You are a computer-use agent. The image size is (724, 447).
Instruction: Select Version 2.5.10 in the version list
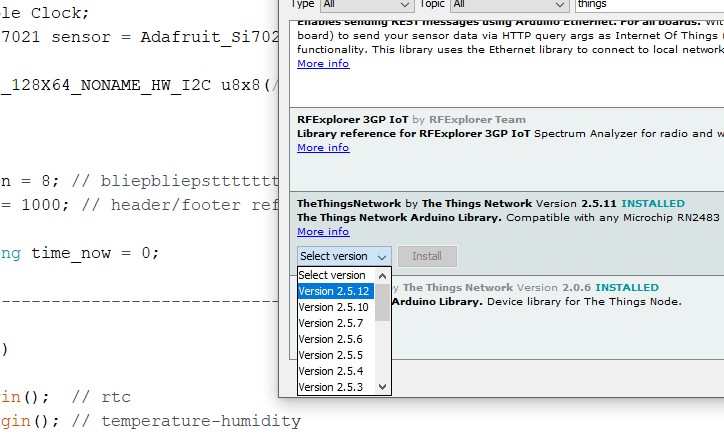335,307
